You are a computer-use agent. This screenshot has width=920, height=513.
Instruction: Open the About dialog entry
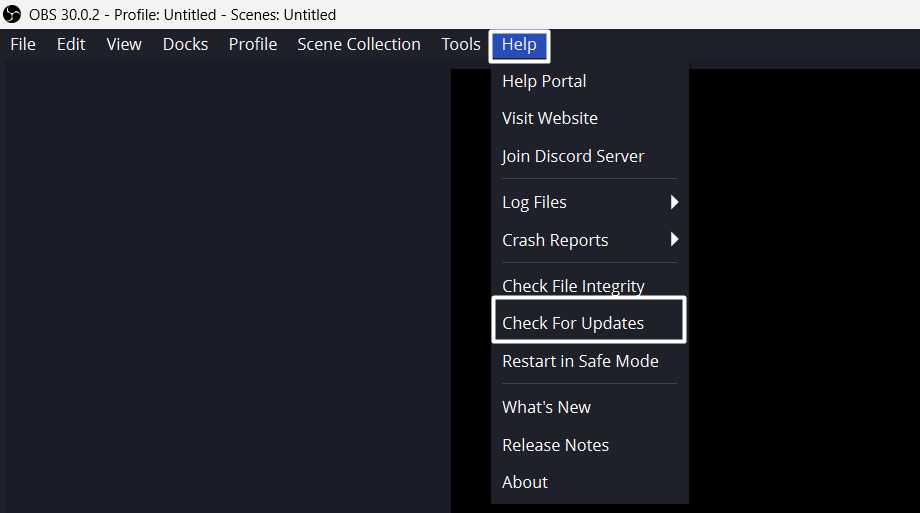coord(525,482)
